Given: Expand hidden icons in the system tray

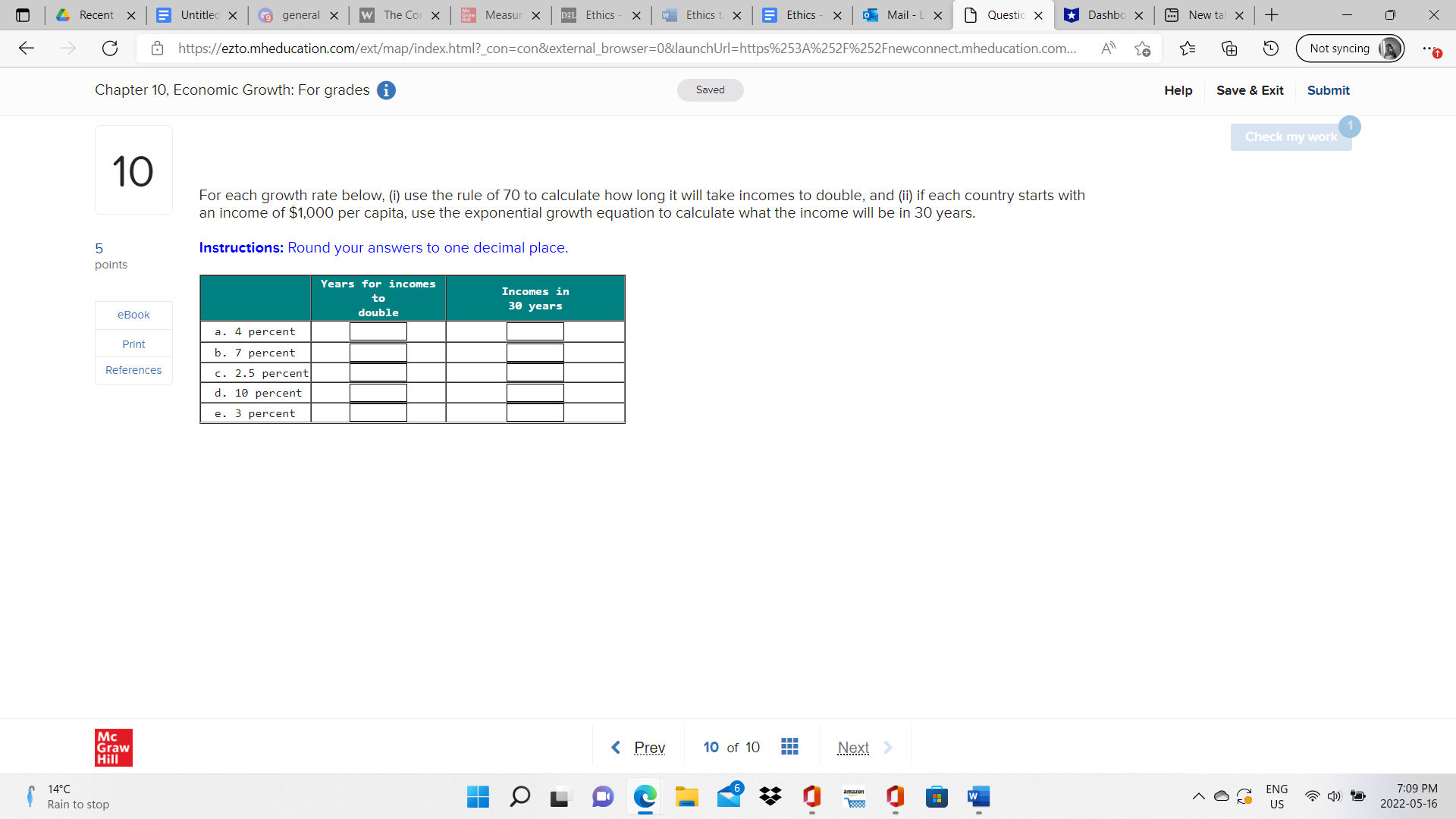Looking at the screenshot, I should tap(1199, 797).
